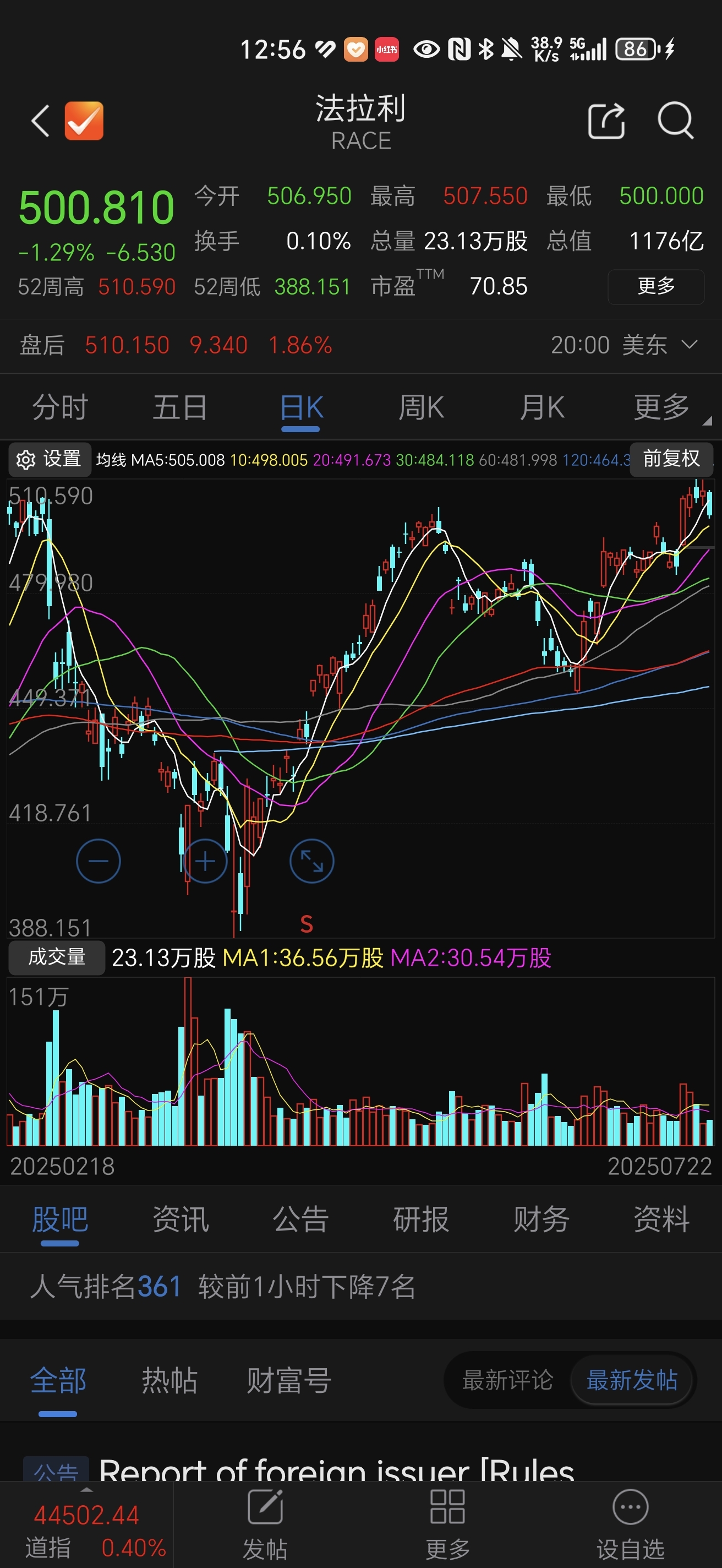Select the 股吧 tab

tap(59, 1219)
